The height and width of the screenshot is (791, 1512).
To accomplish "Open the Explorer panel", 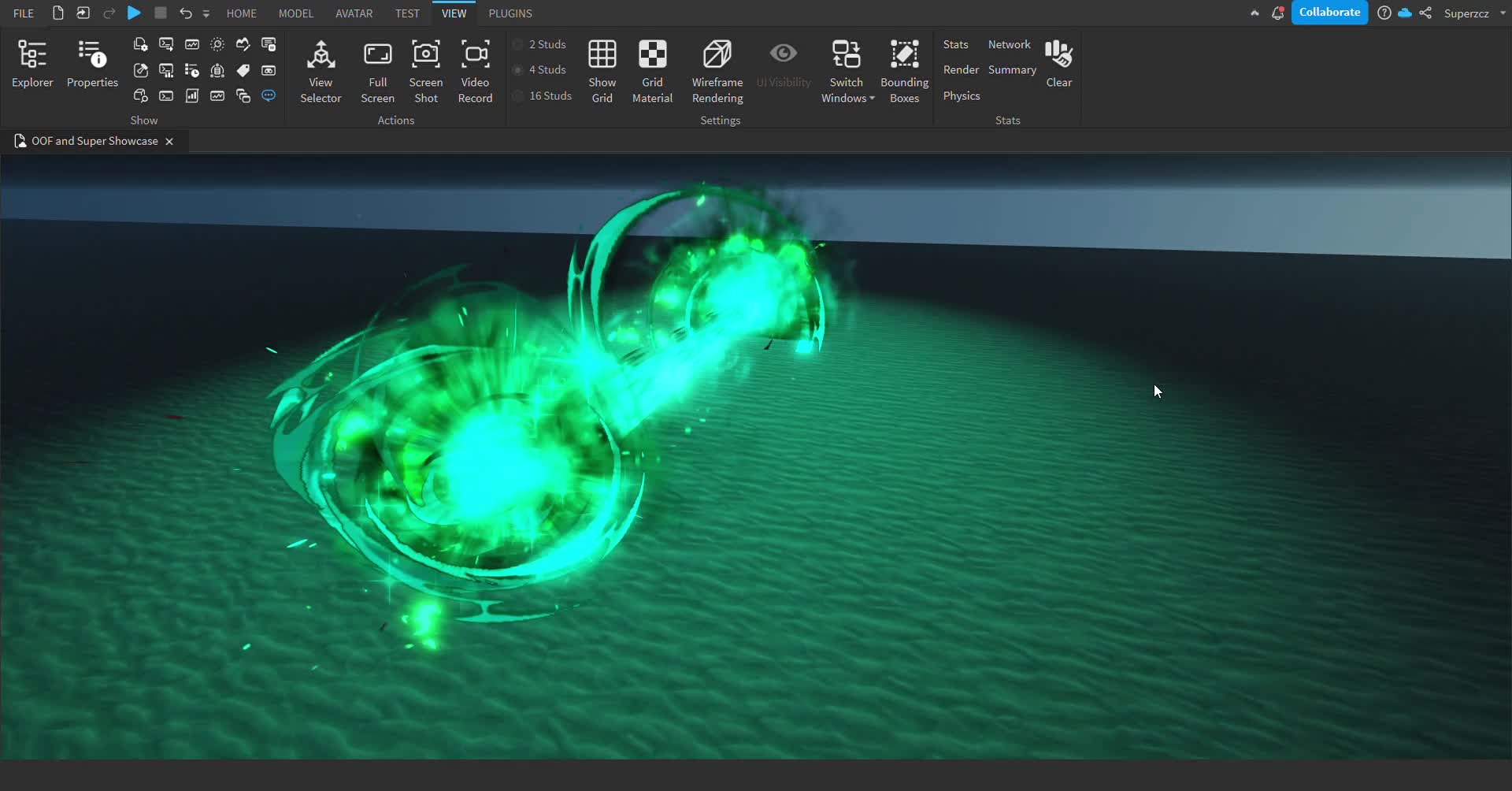I will [32, 64].
